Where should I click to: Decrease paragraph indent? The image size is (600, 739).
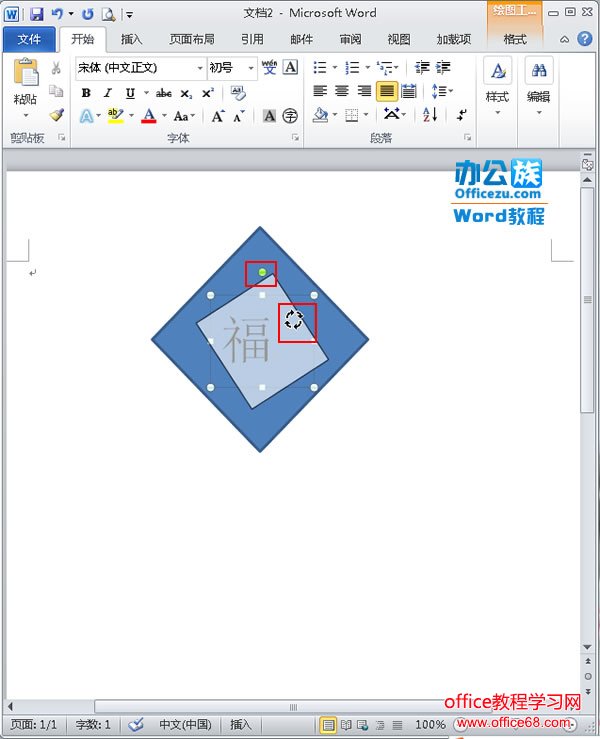[x=422, y=68]
